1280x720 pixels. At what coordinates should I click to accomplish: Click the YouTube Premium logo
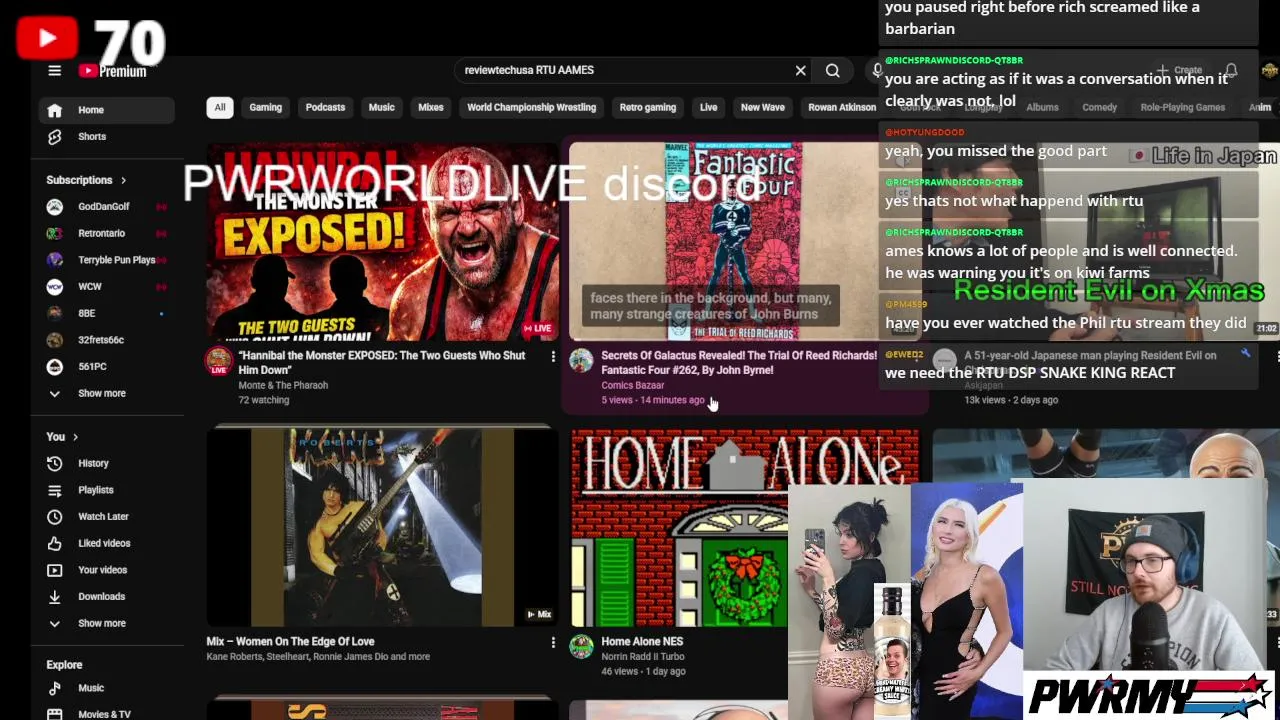(113, 70)
